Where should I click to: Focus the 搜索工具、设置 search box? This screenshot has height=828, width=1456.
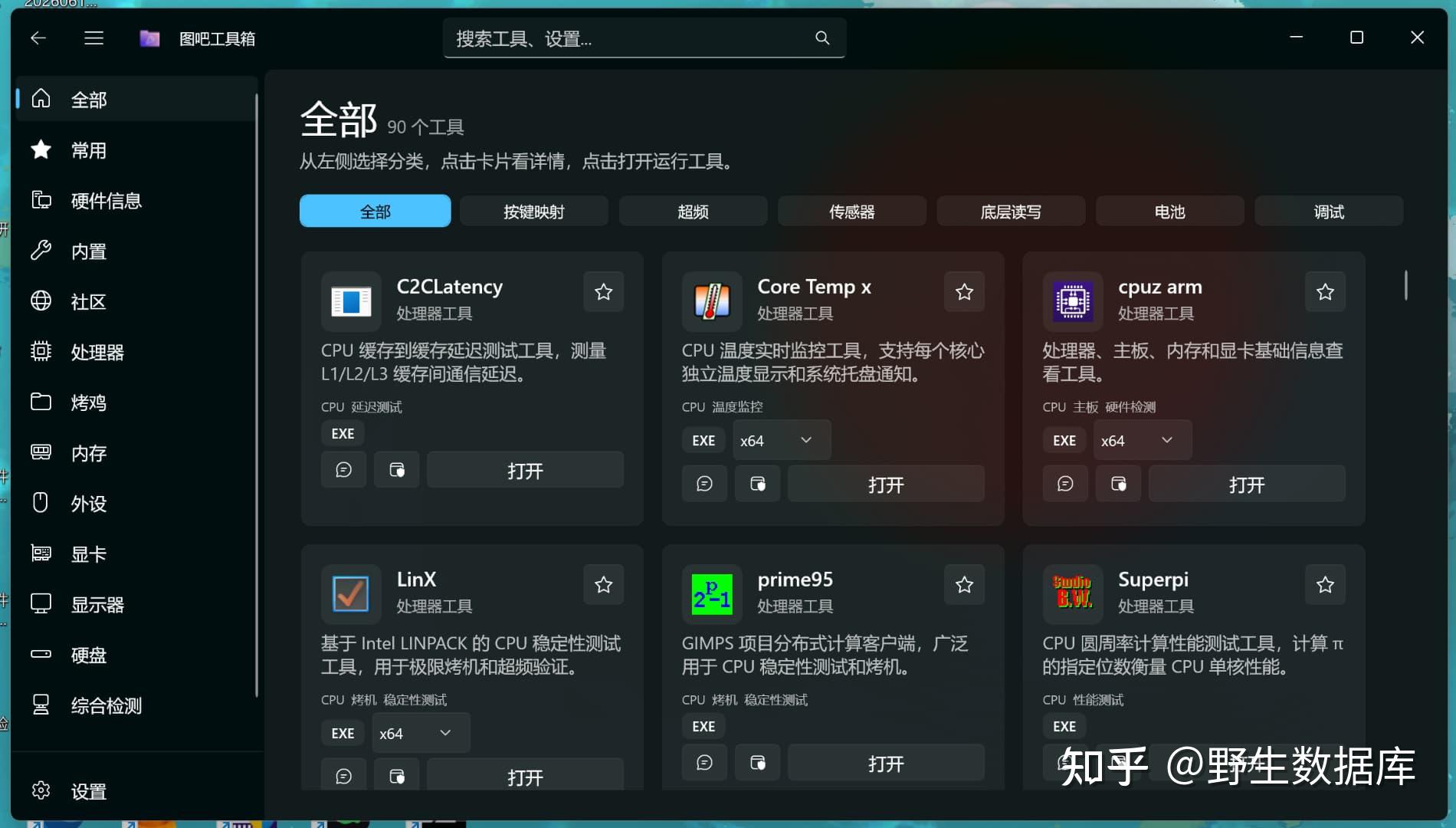644,38
